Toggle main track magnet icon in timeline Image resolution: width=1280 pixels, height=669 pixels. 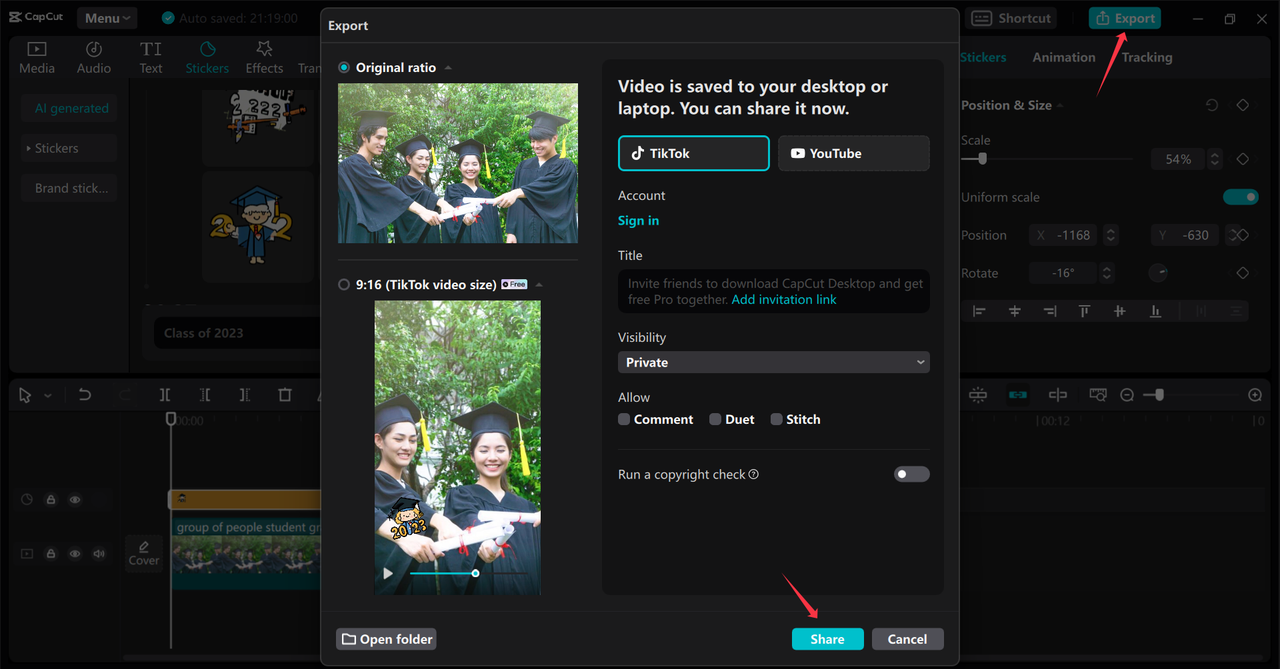pos(978,395)
